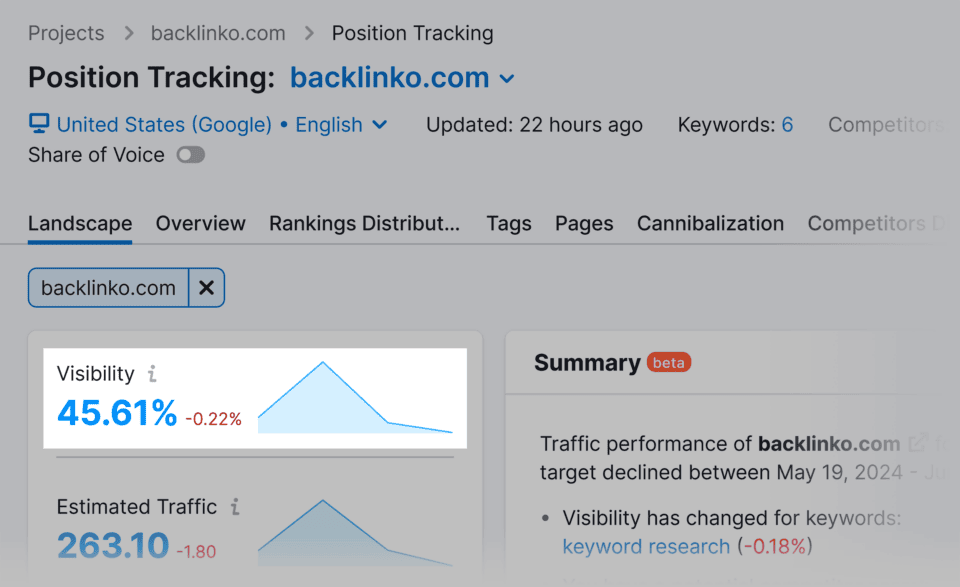Select the desktop device icon
The image size is (960, 587).
tap(38, 124)
